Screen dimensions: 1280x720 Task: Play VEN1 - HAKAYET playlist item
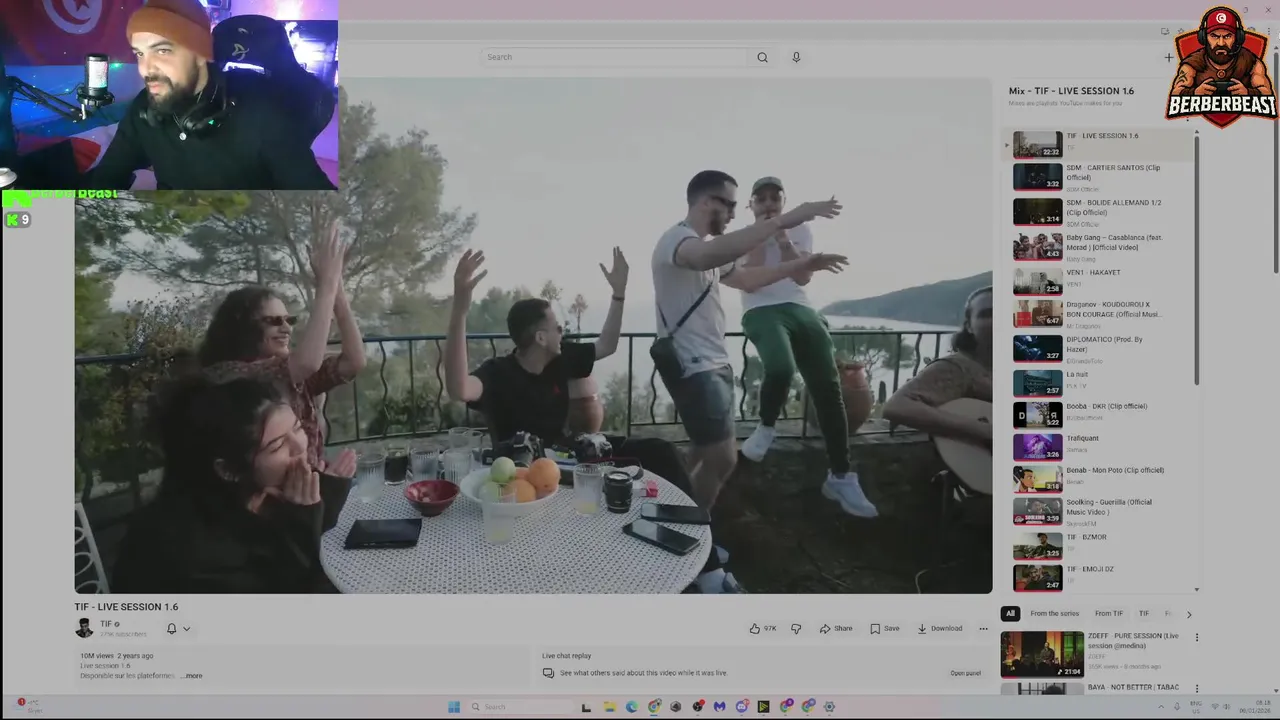1100,281
